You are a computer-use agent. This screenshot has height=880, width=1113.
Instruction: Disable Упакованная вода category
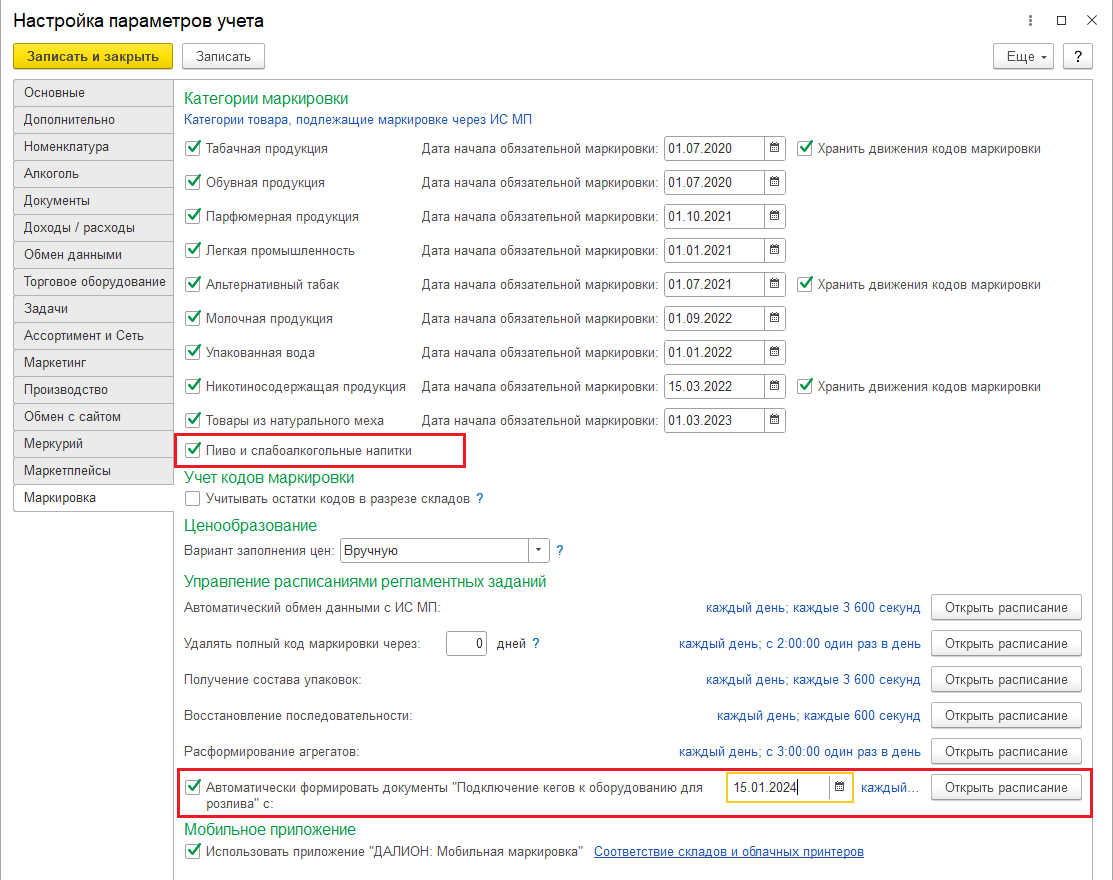coord(192,353)
